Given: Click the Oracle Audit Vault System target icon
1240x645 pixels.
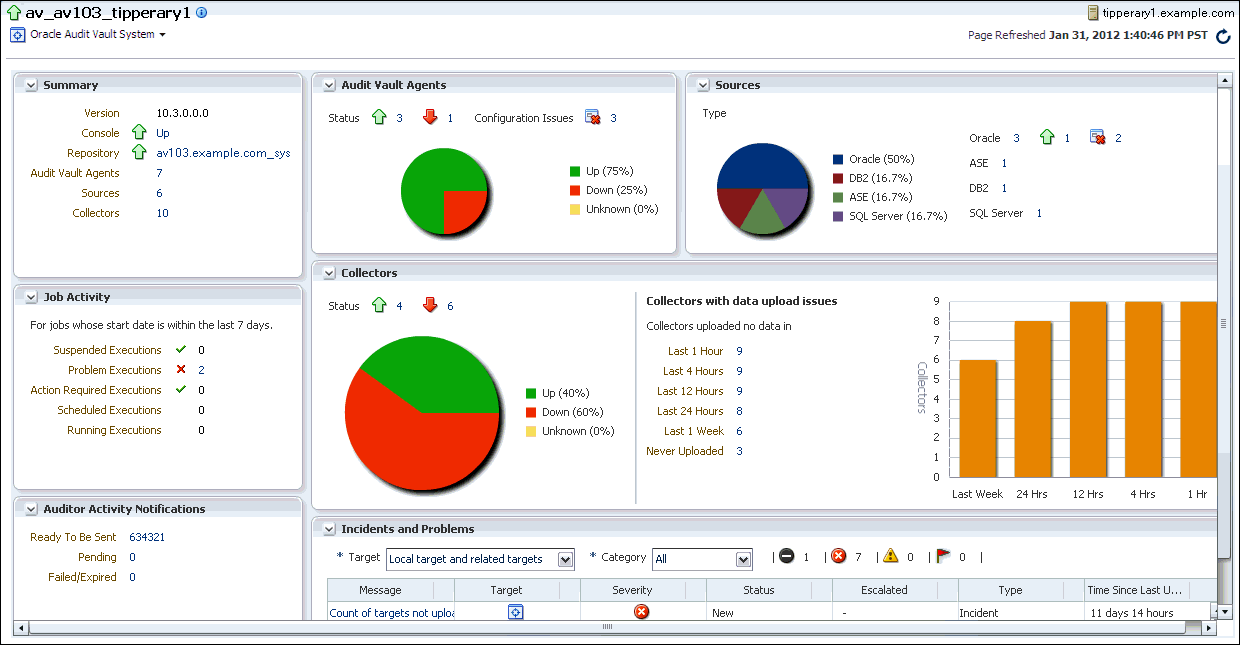Looking at the screenshot, I should click(x=17, y=34).
